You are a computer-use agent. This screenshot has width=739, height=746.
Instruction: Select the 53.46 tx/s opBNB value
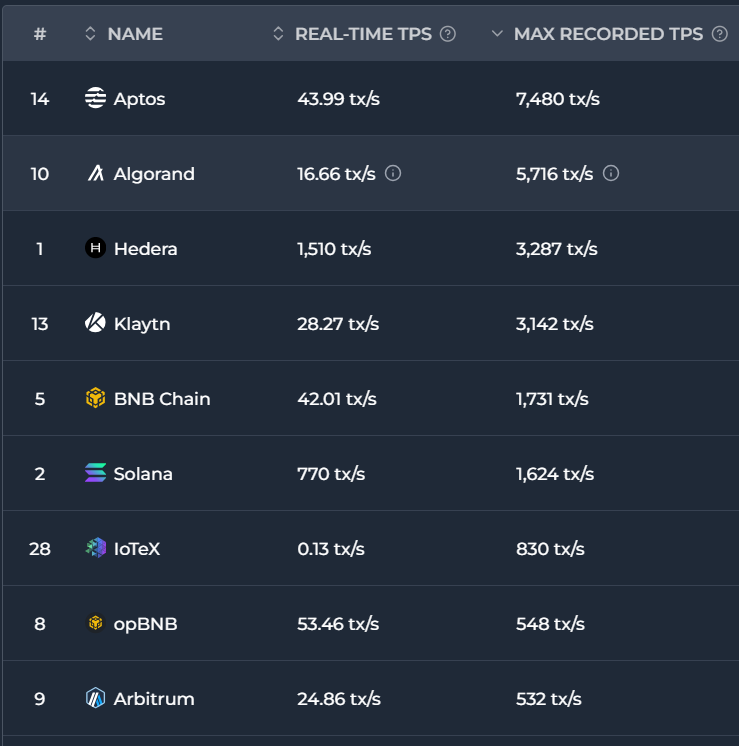point(338,624)
